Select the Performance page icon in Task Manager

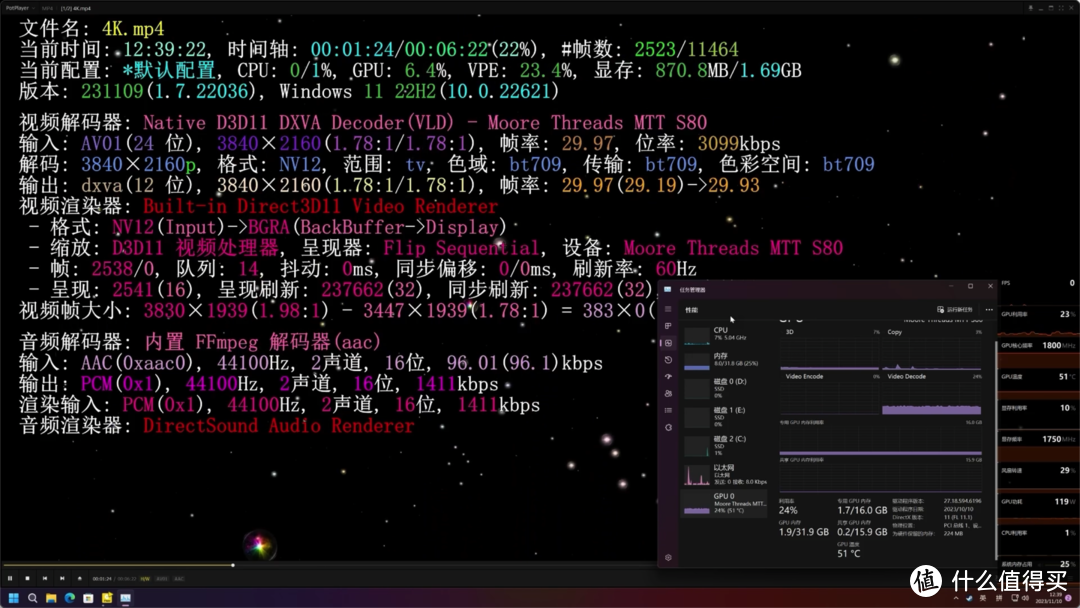668,343
